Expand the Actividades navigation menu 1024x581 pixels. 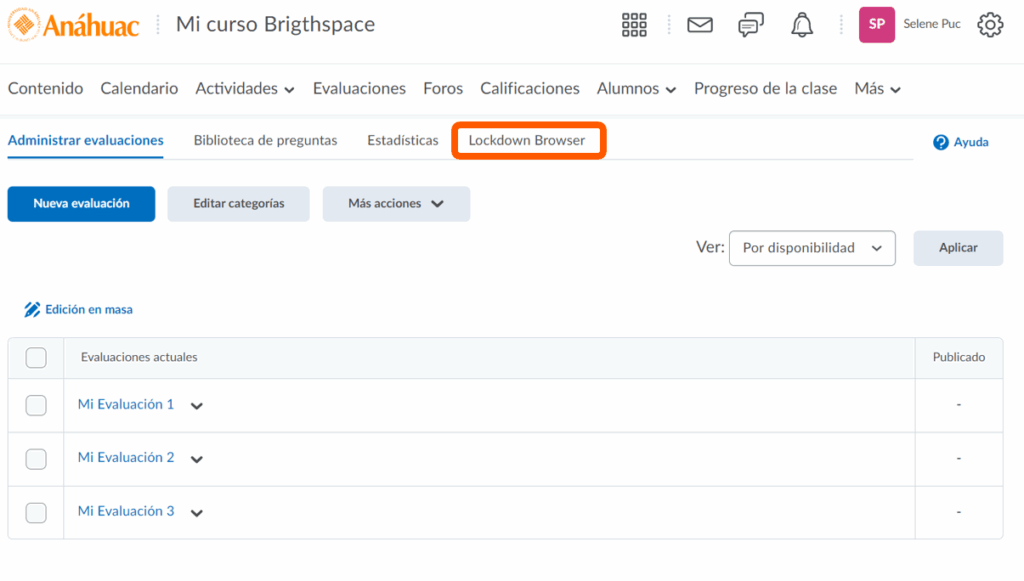[x=245, y=89]
